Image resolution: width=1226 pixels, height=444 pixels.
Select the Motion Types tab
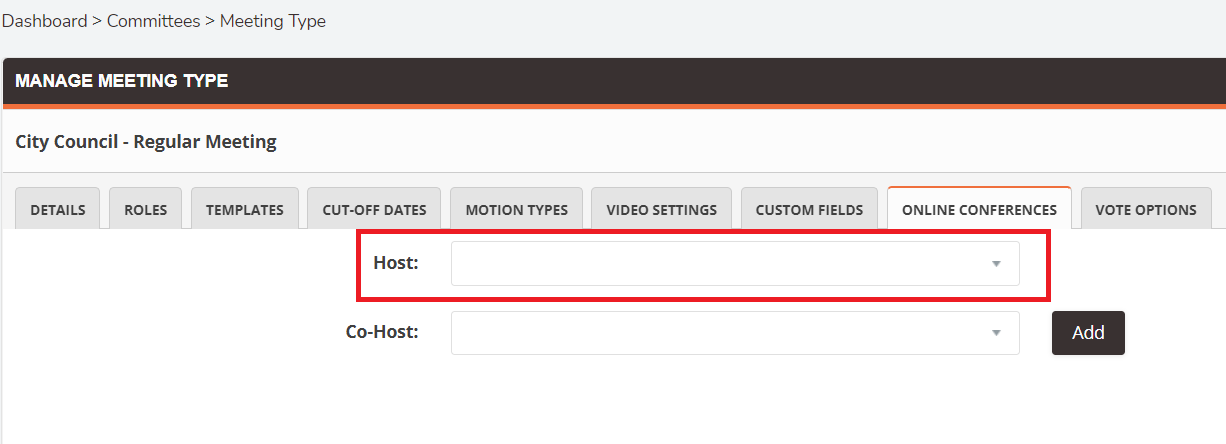coord(516,209)
